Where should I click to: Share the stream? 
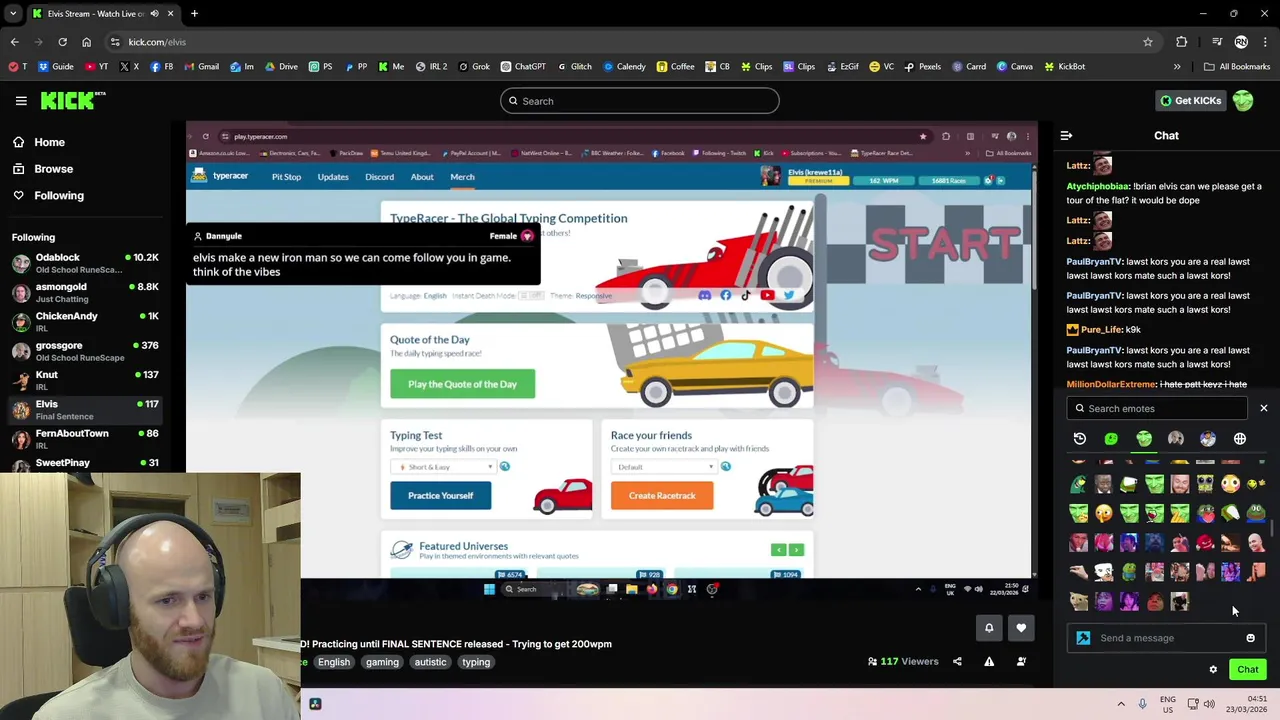click(957, 662)
